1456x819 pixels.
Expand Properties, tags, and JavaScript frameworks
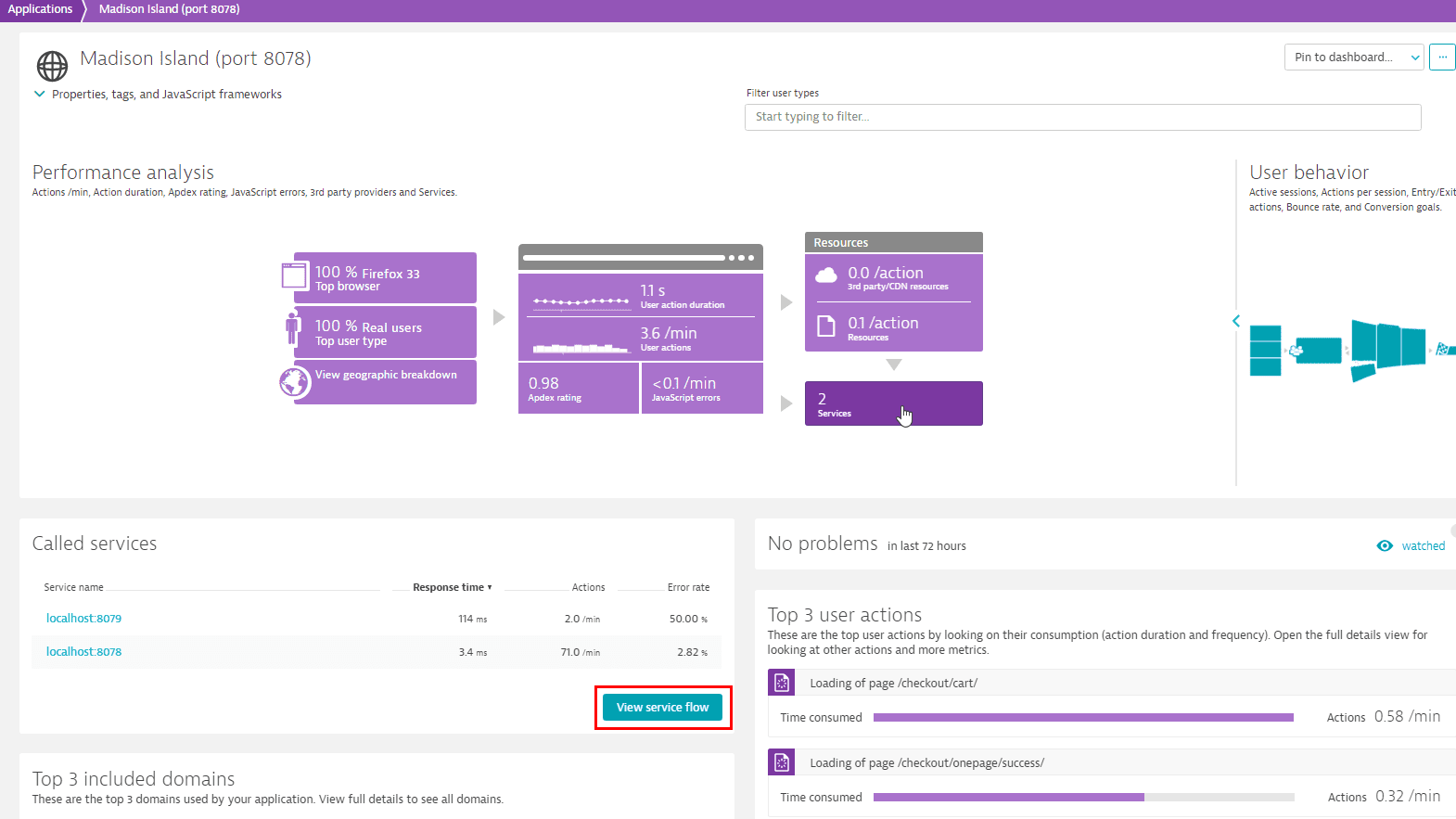[158, 95]
